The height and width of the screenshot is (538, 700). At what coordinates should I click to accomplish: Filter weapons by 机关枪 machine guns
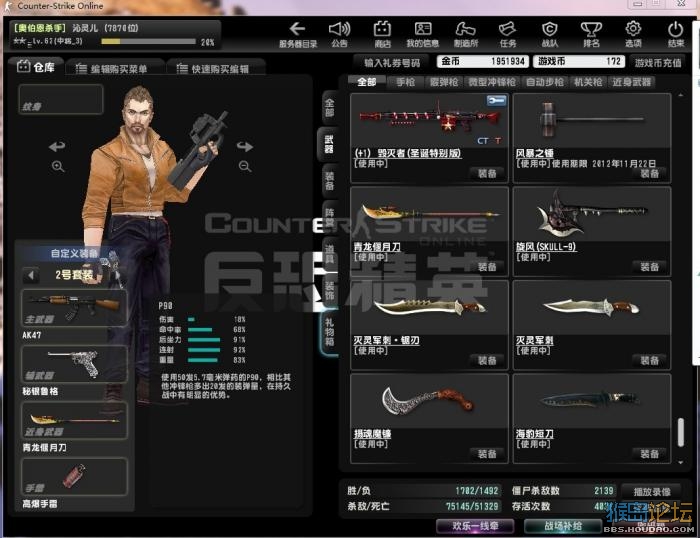[588, 82]
